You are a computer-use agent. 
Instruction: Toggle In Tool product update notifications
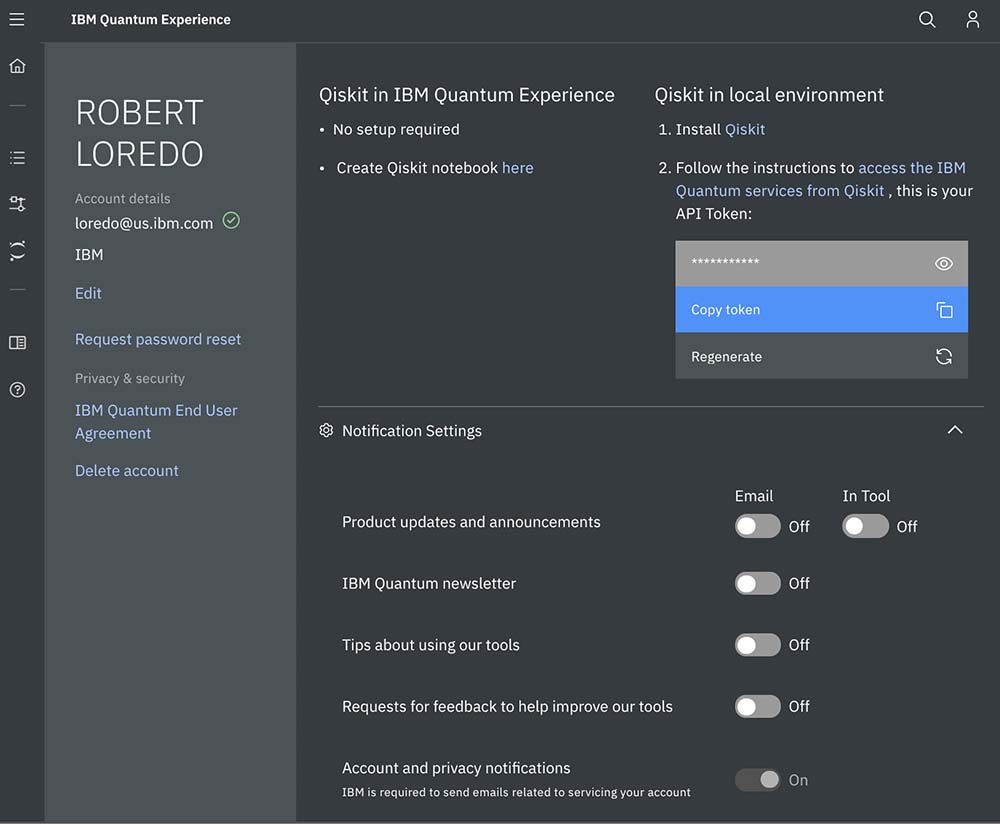[x=865, y=526]
